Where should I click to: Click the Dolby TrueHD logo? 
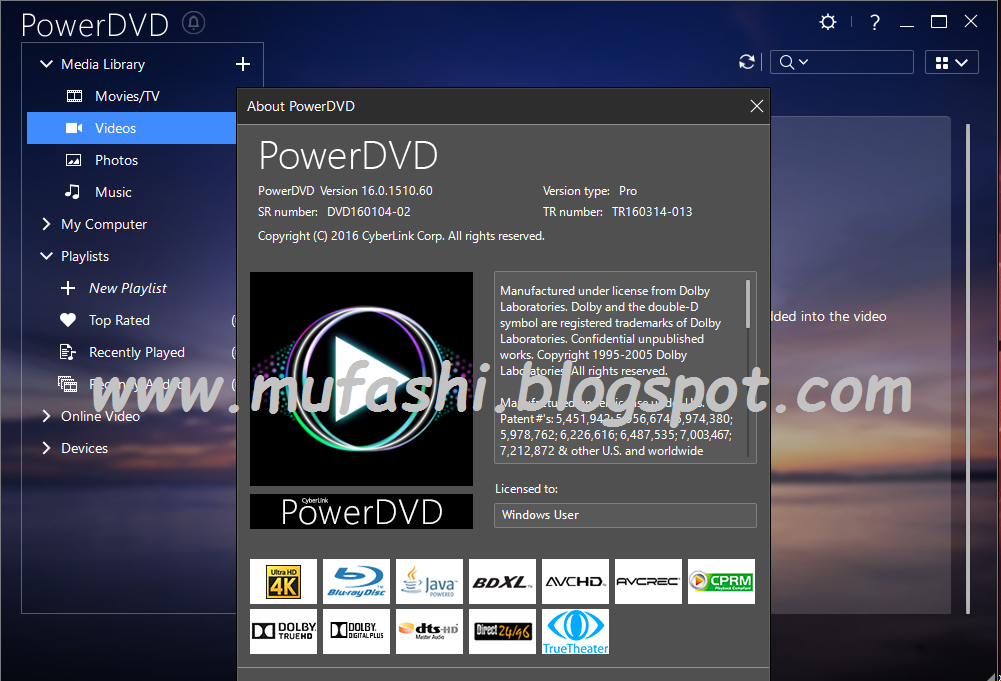click(283, 631)
